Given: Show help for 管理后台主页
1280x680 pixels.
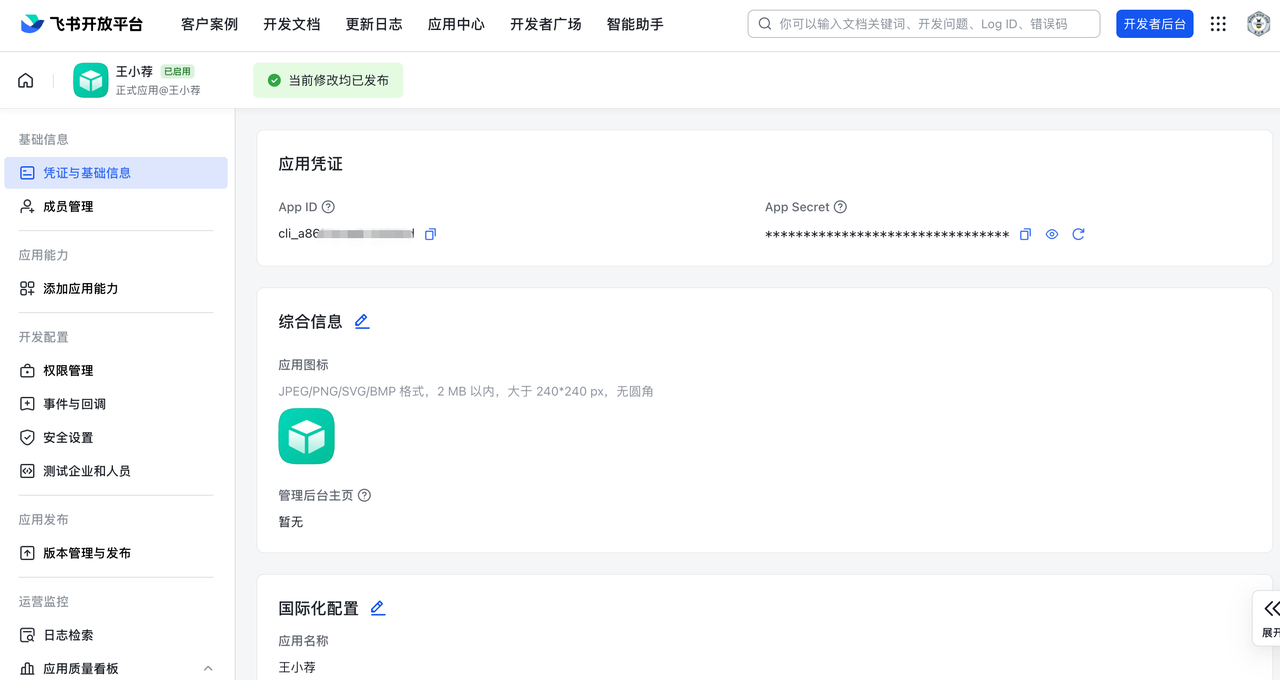Looking at the screenshot, I should click(364, 495).
